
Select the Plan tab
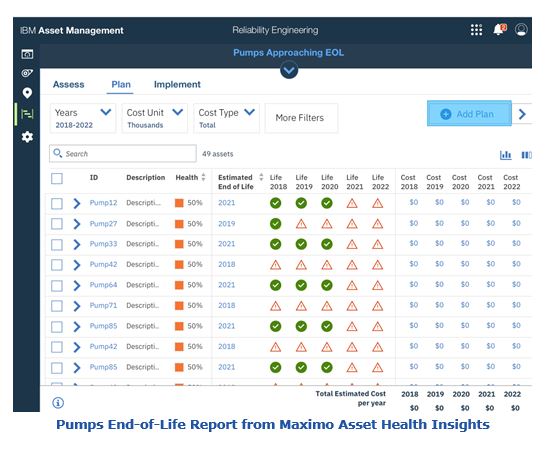point(121,84)
